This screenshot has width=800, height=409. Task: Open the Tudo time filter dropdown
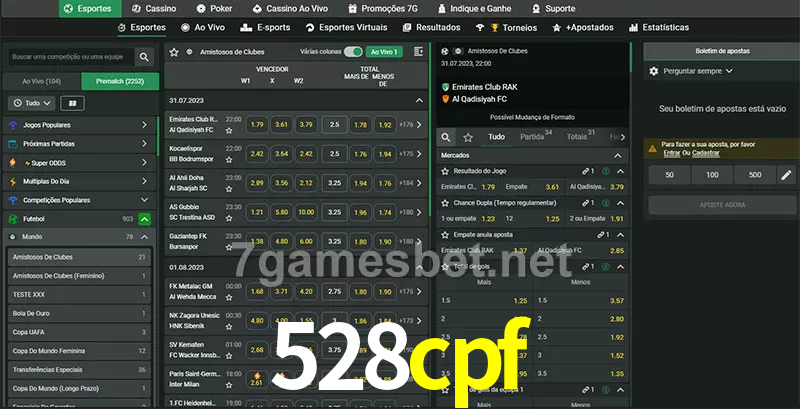click(x=30, y=103)
